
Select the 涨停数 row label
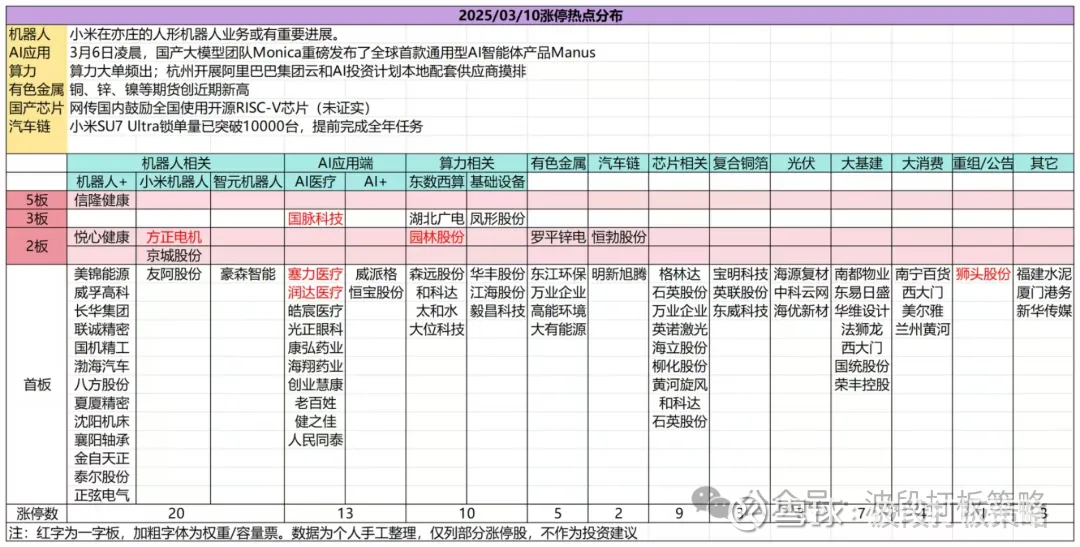tap(37, 513)
